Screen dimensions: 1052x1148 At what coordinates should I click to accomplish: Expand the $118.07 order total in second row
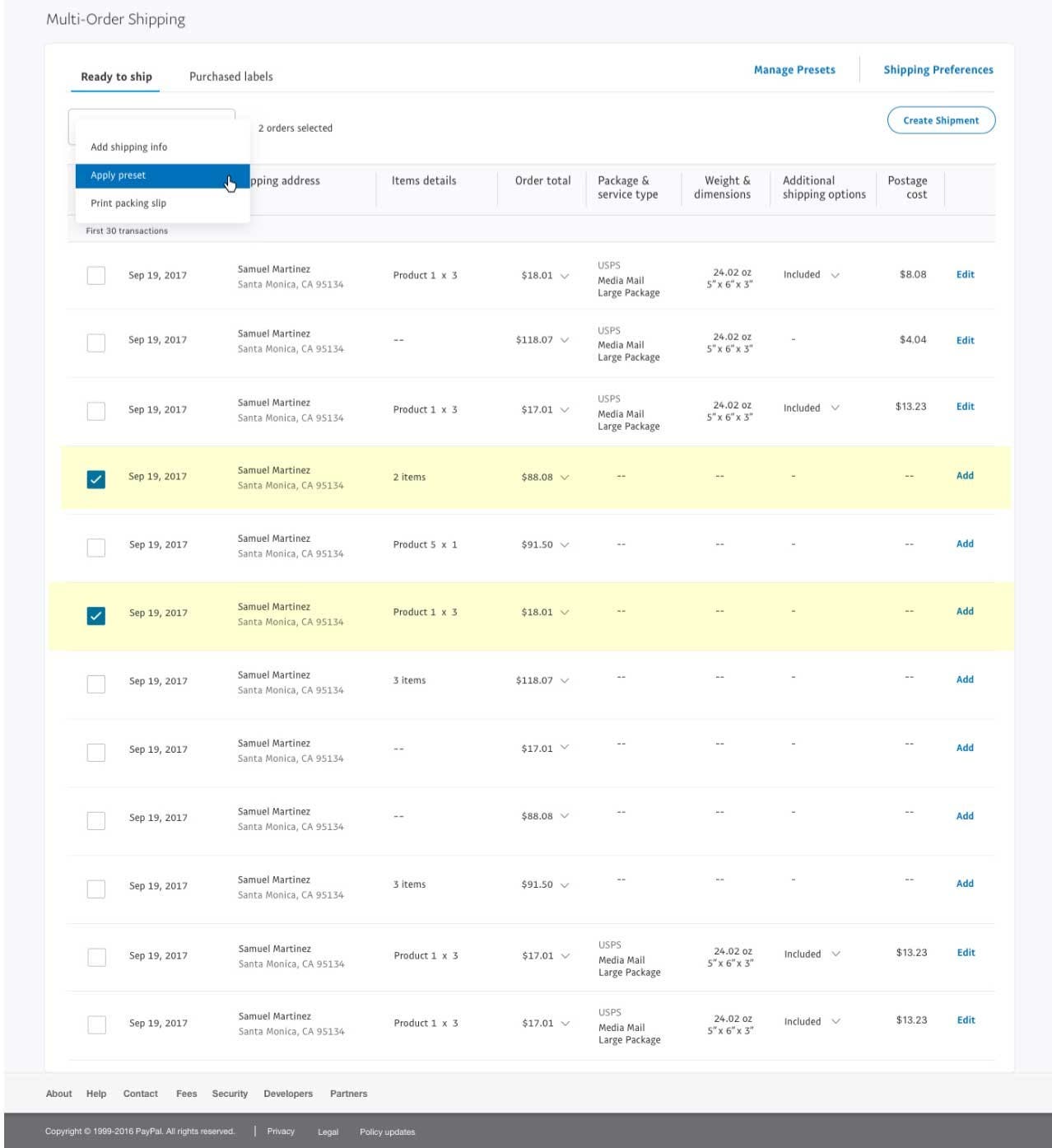point(565,340)
